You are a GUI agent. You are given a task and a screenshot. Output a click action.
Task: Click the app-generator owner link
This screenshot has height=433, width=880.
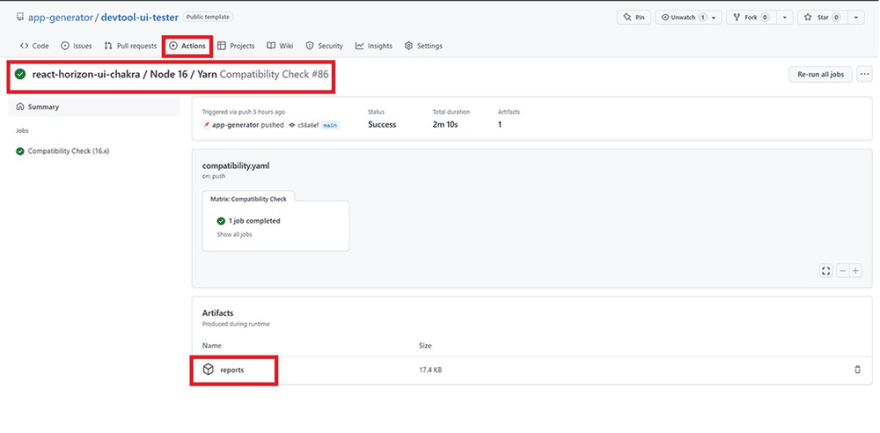(61, 17)
